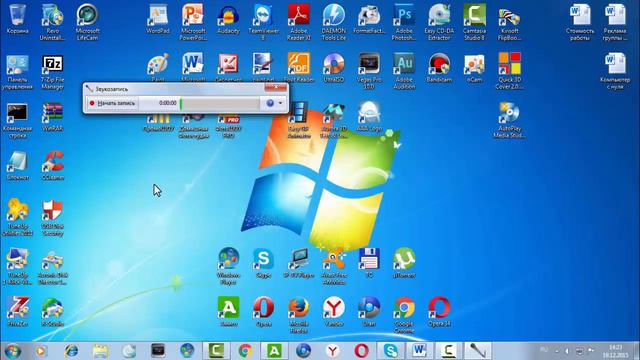Click the RU language indicator
This screenshot has height=360, width=640.
pos(544,349)
